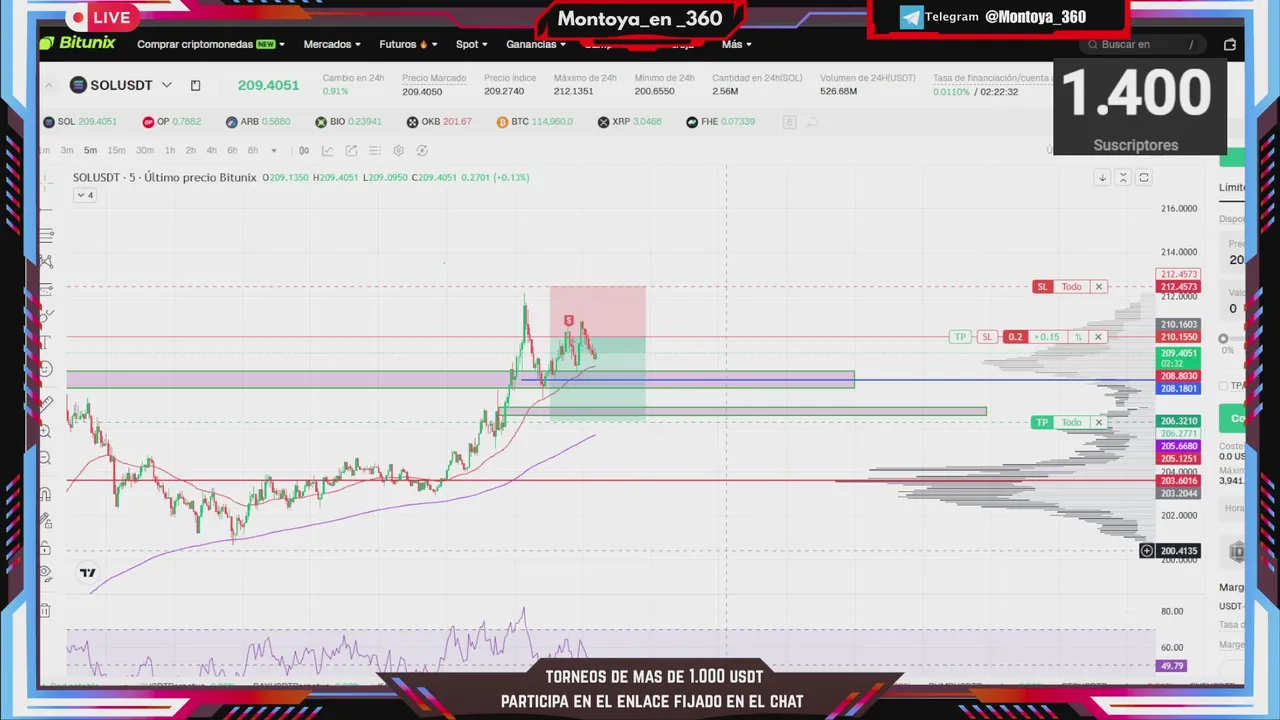Screen dimensions: 1280x720
Task: Close the SL order line at 212.4573
Action: pos(1098,287)
